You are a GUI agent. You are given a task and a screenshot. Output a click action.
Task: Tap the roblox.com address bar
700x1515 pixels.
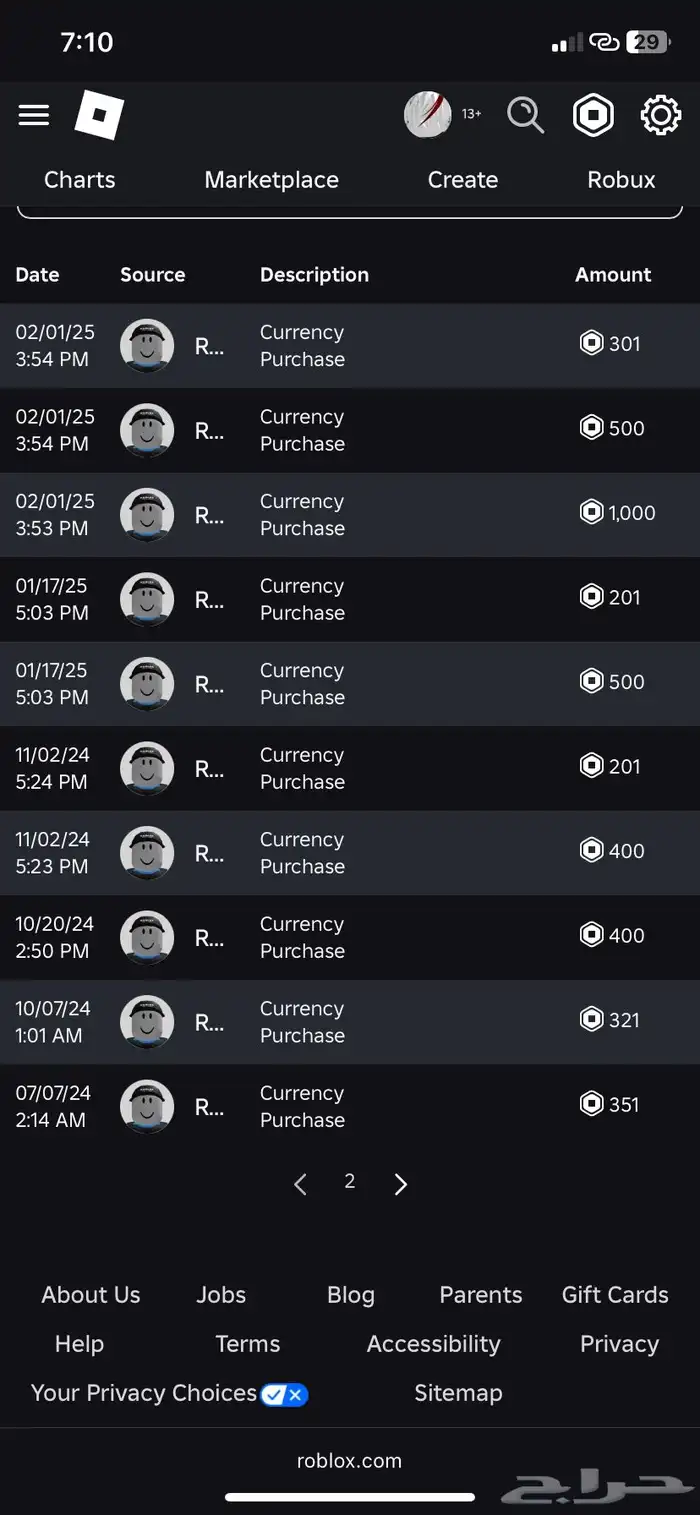click(349, 1461)
